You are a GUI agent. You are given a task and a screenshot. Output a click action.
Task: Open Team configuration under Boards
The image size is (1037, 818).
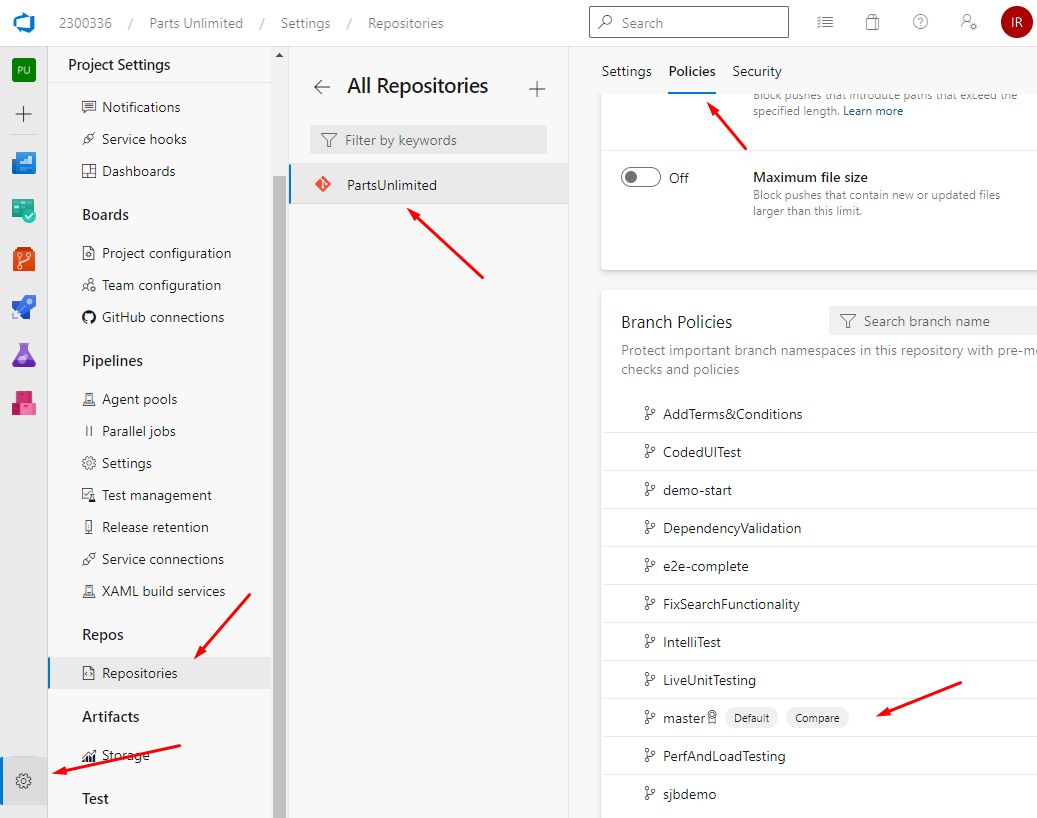[x=160, y=285]
